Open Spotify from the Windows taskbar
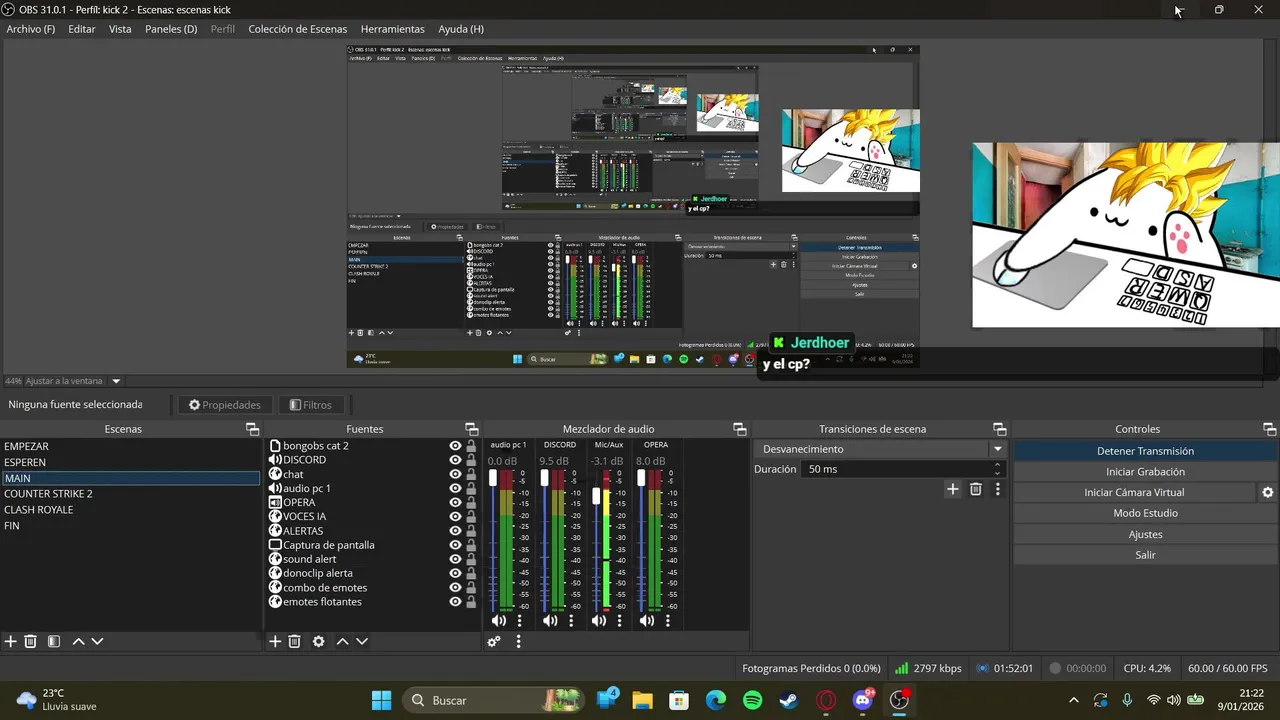Viewport: 1280px width, 720px height. pyautogui.click(x=753, y=701)
